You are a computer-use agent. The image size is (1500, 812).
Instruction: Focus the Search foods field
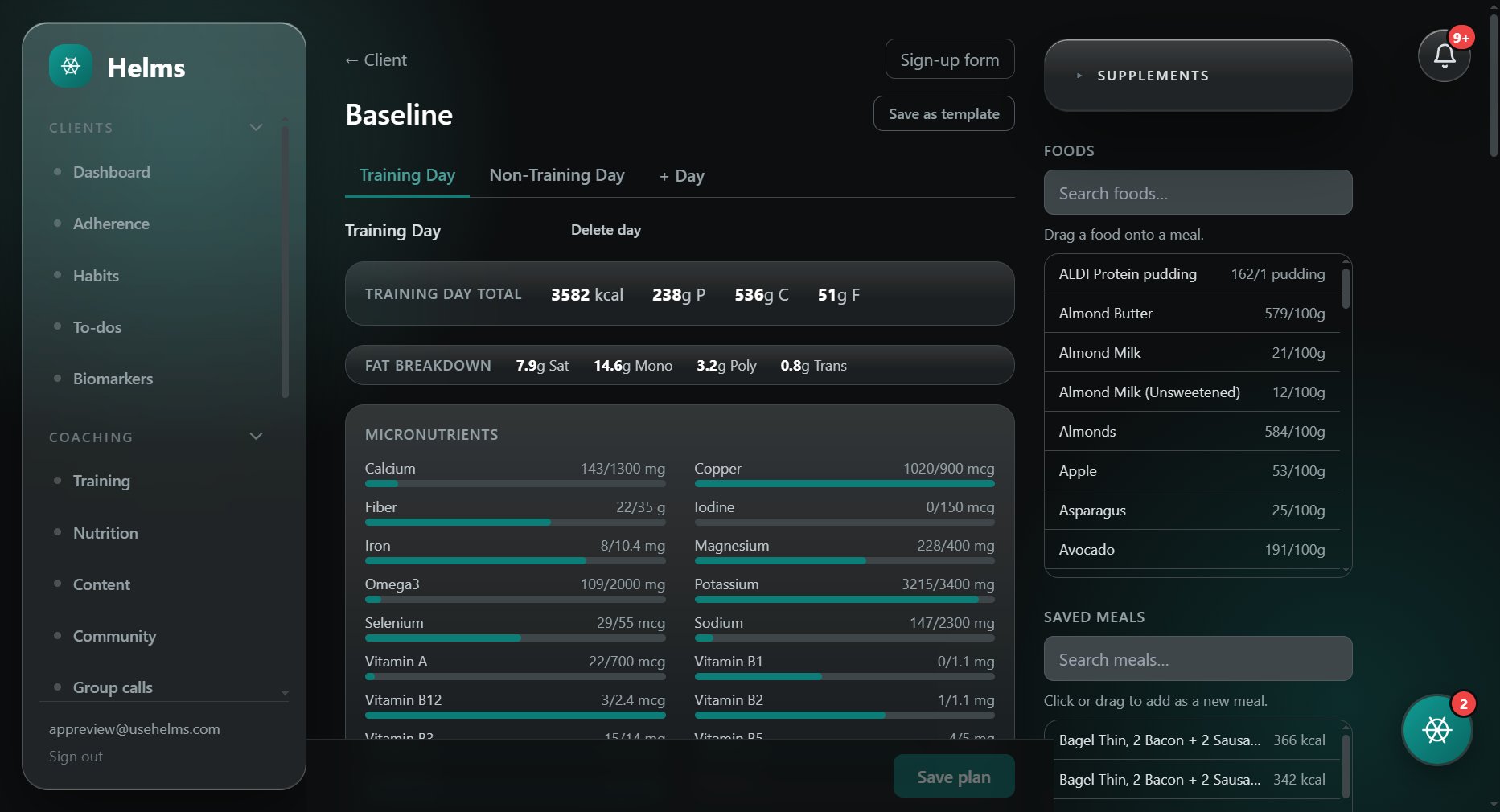click(x=1198, y=193)
